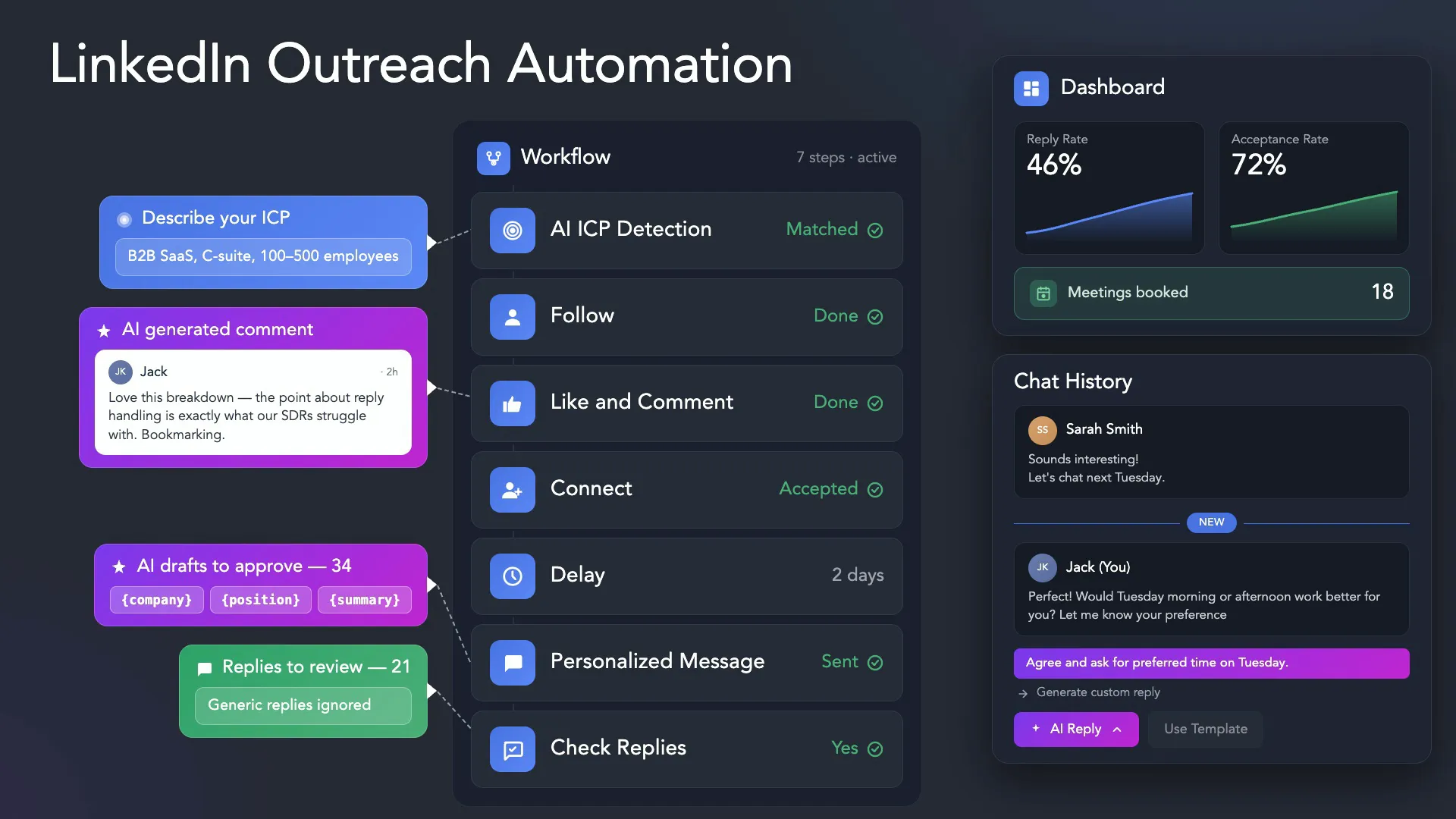Click the Generic replies ignored field
Viewport: 1456px width, 819px height.
(303, 705)
